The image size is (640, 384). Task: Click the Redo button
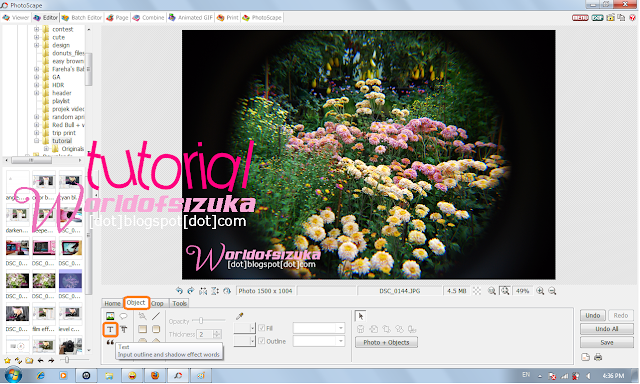(x=621, y=315)
